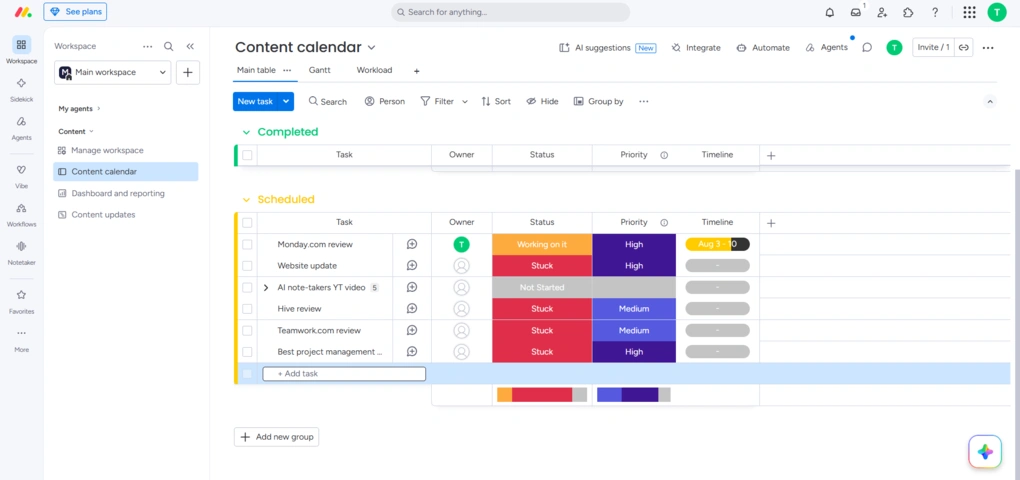
Task: Expand subitems of AI note-takers YT video
Action: [x=265, y=287]
